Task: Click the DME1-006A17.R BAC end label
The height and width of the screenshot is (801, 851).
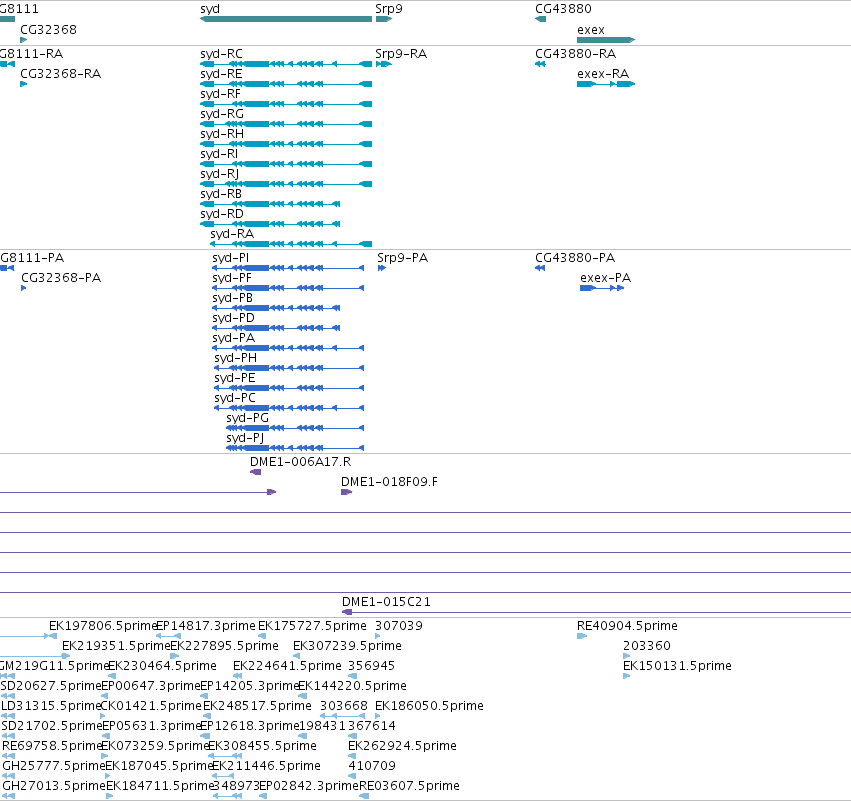Action: coord(300,462)
